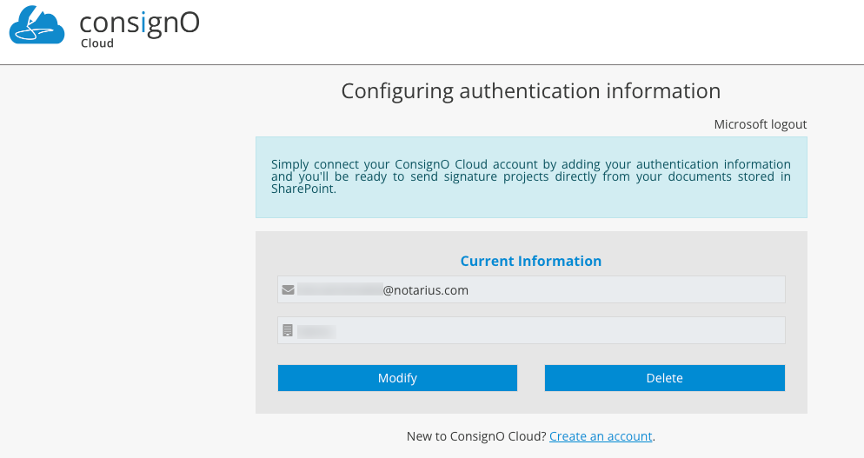Click the @notarius.com domain text

426,290
